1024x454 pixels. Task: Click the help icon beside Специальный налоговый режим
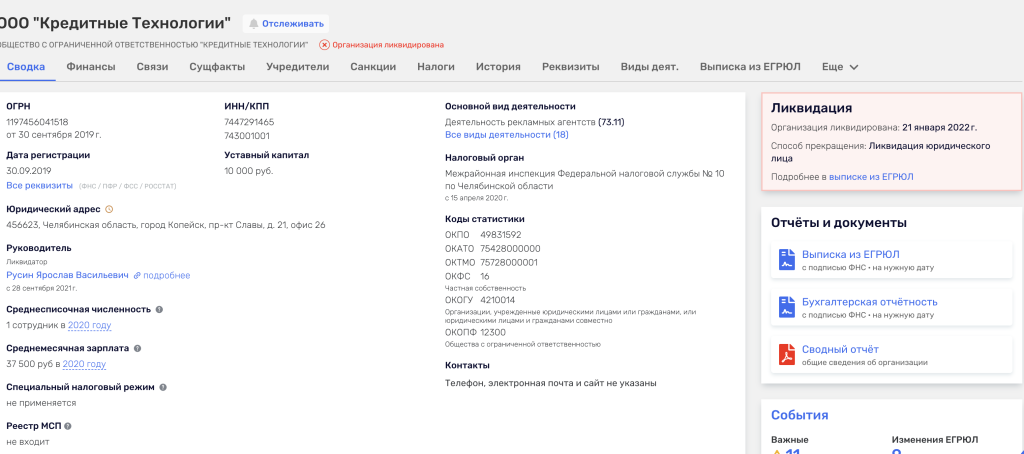click(163, 387)
